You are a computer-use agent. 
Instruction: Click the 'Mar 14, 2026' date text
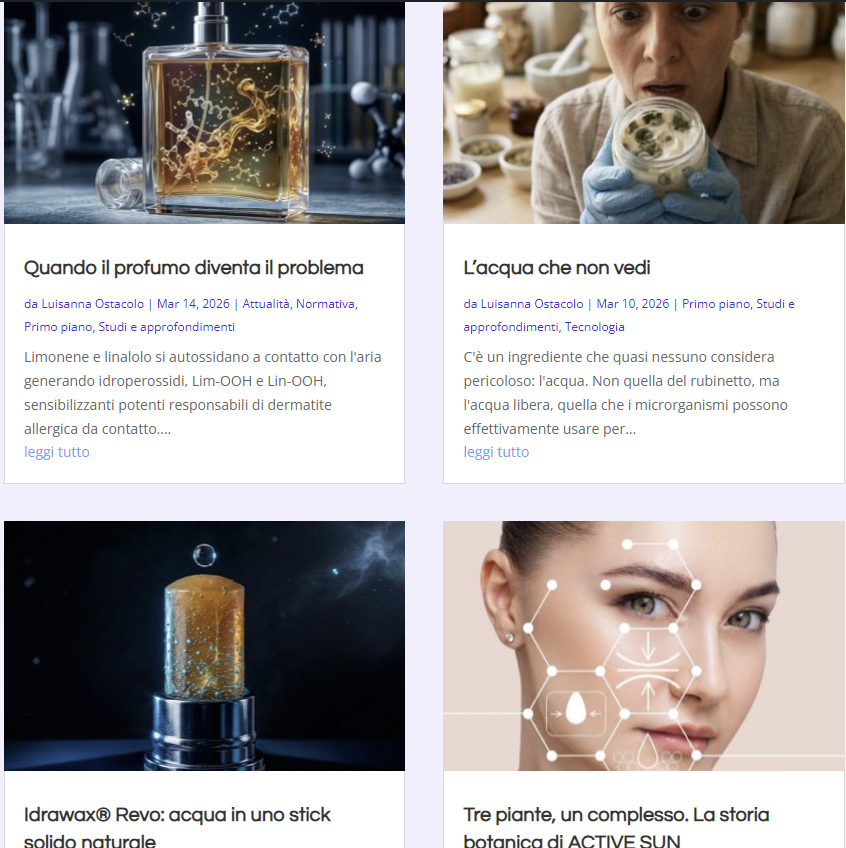(x=193, y=304)
